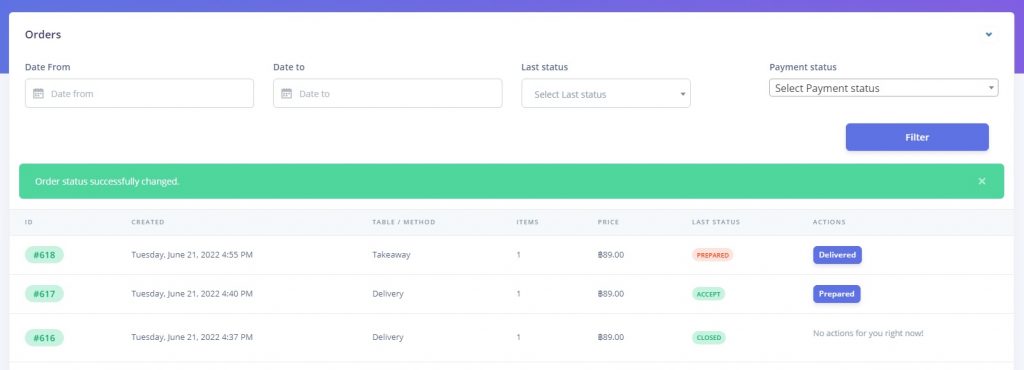Focus the Date to input field
1024x370 pixels.
(x=387, y=93)
